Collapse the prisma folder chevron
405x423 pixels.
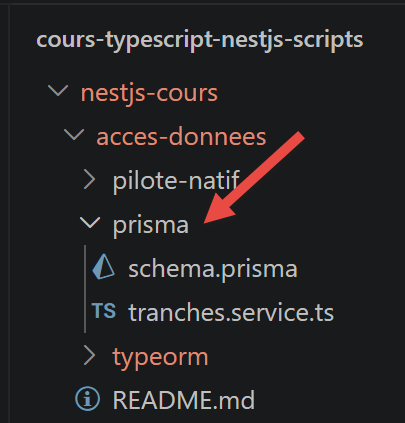[x=90, y=223]
